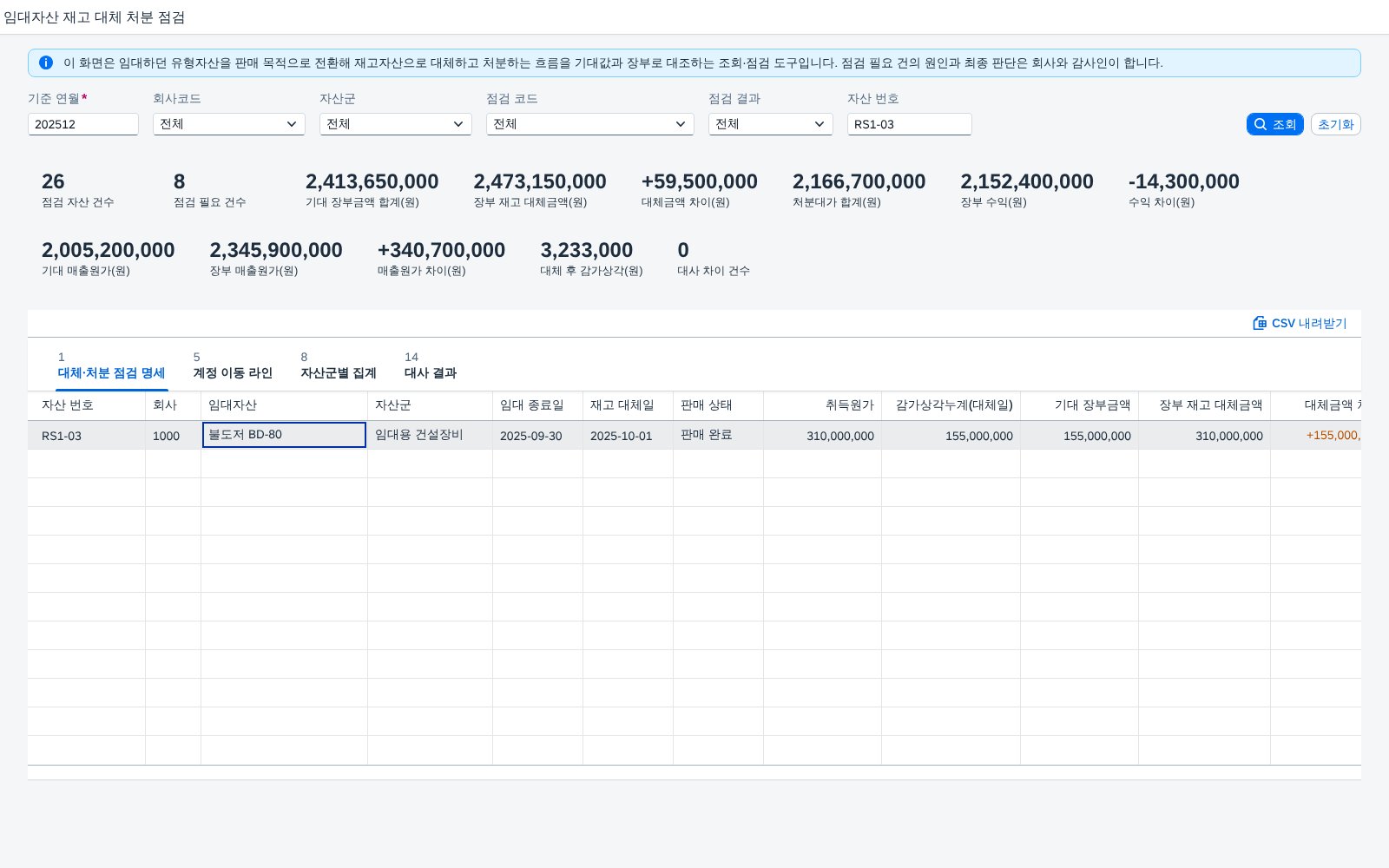Reset filters with 초기화 button
The image size is (1389, 868).
[1335, 124]
